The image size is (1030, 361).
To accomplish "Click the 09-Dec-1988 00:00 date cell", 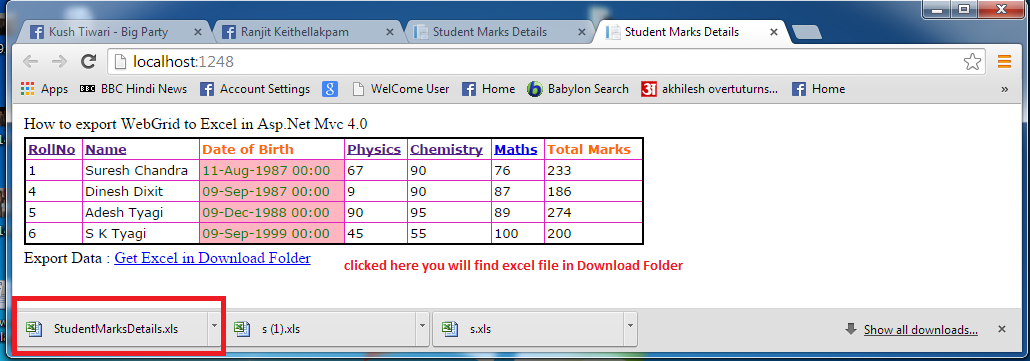I will tap(272, 213).
